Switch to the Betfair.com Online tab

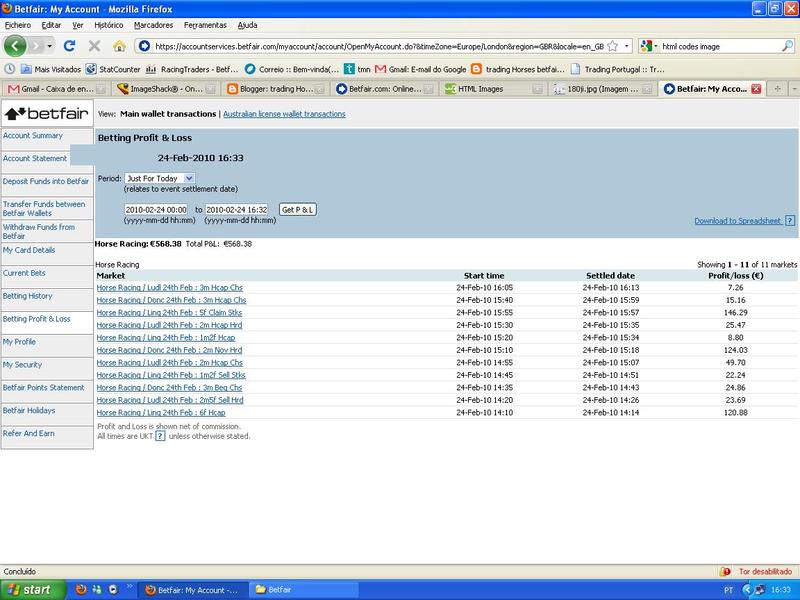click(x=385, y=89)
